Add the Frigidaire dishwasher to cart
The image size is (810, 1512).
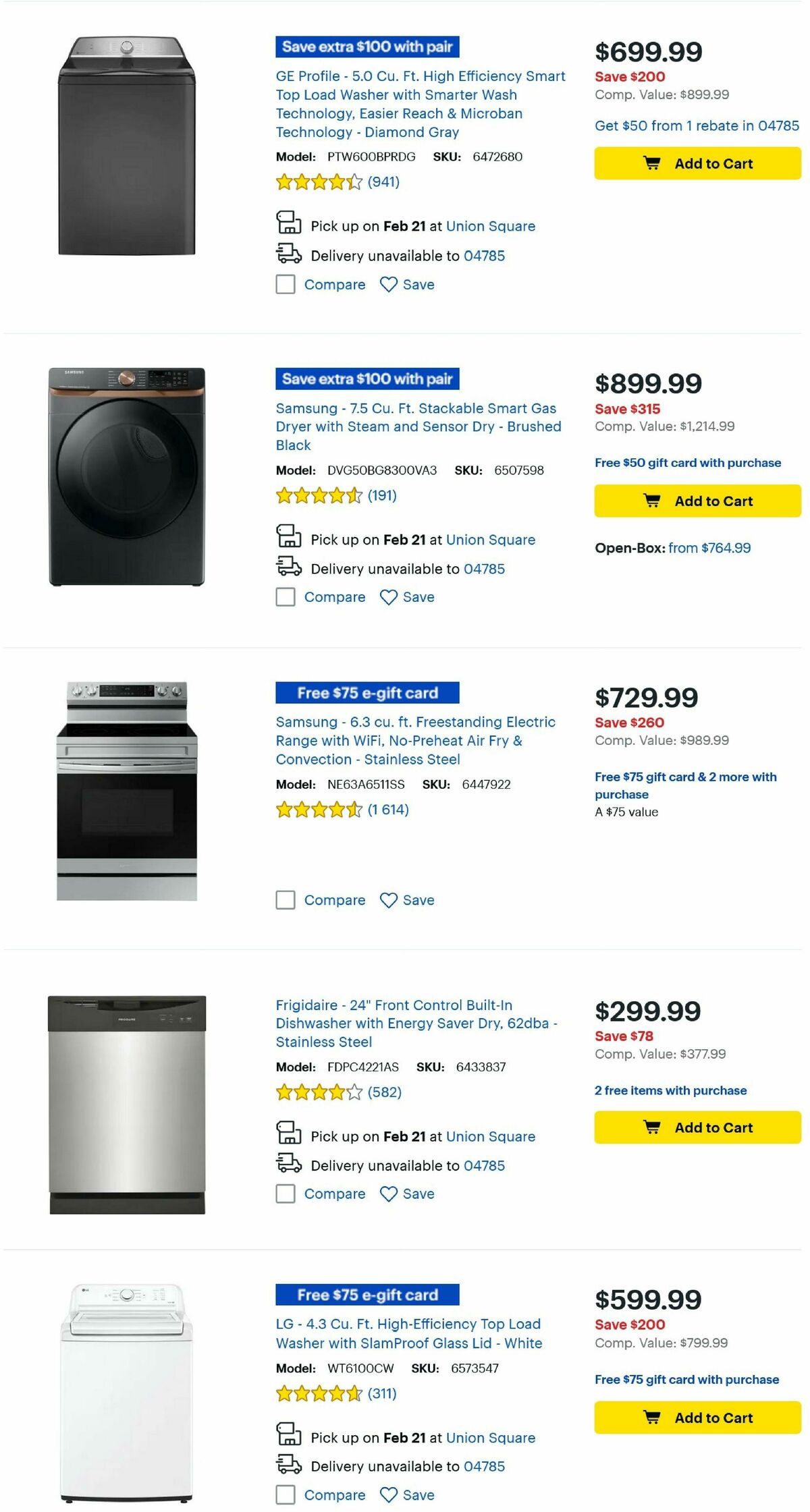[x=698, y=1127]
